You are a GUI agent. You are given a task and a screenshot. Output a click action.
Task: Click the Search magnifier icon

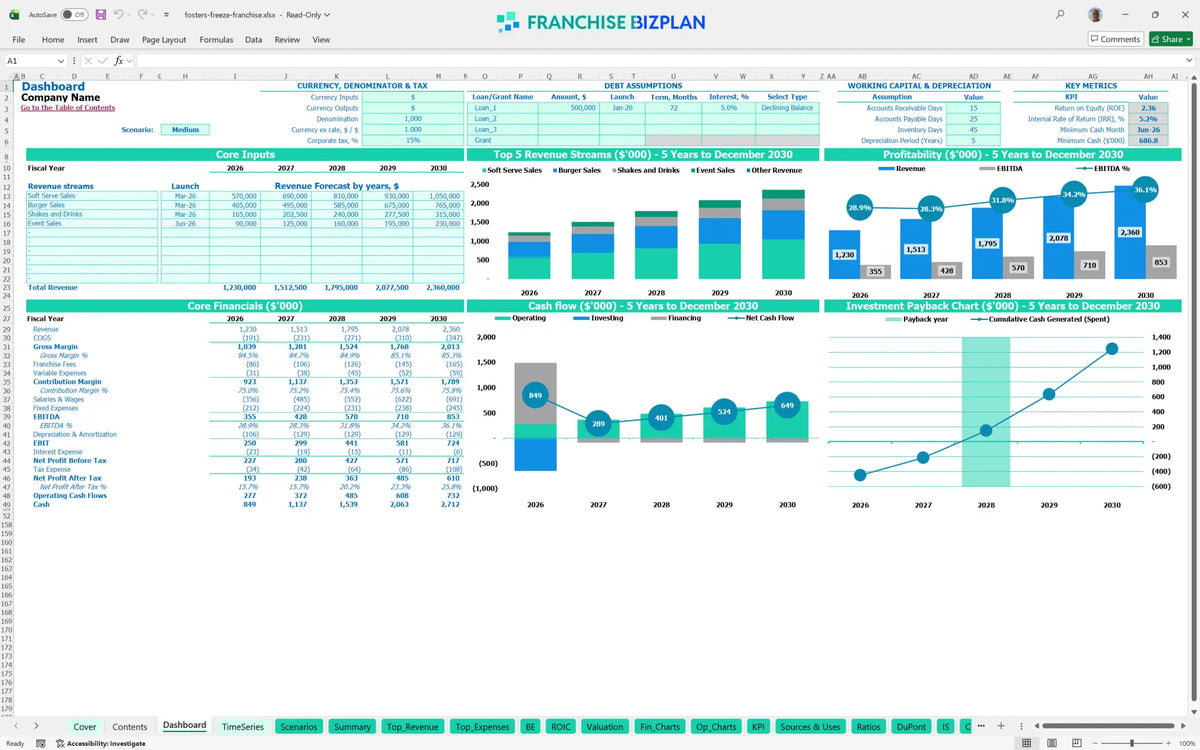(1060, 15)
